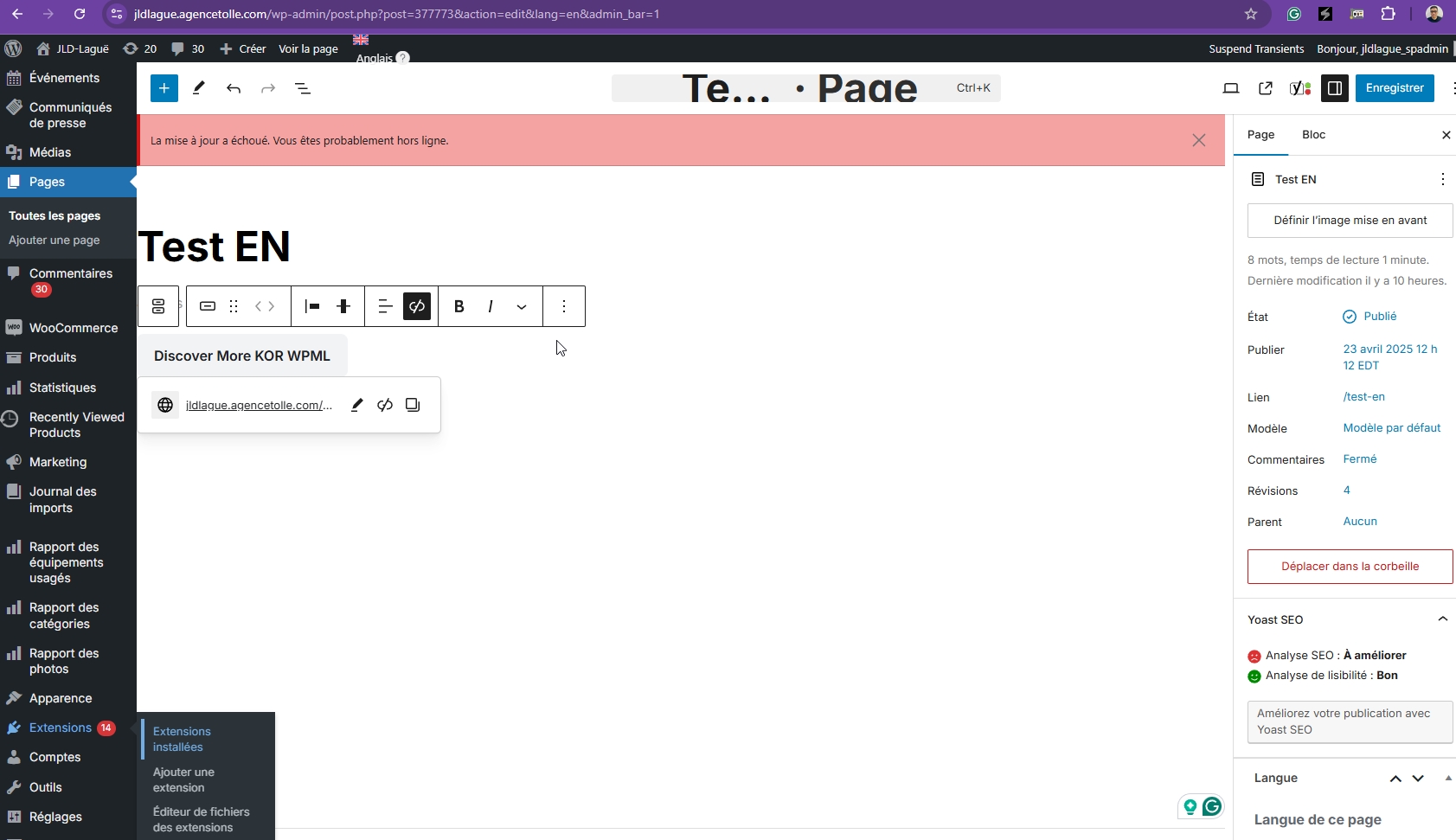Click the Test EN page title
This screenshot has height=840, width=1456.
[215, 247]
